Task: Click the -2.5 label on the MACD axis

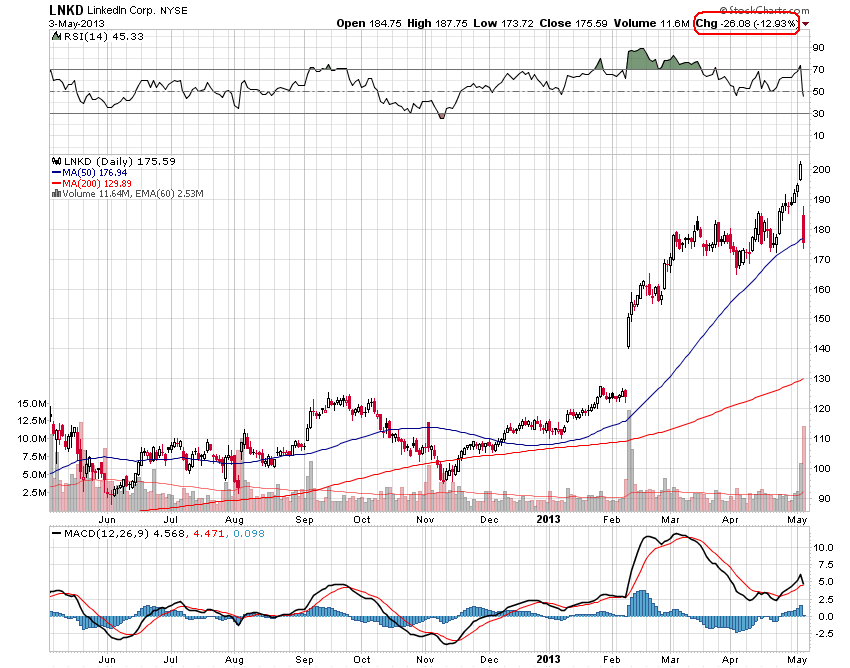Action: [x=823, y=634]
